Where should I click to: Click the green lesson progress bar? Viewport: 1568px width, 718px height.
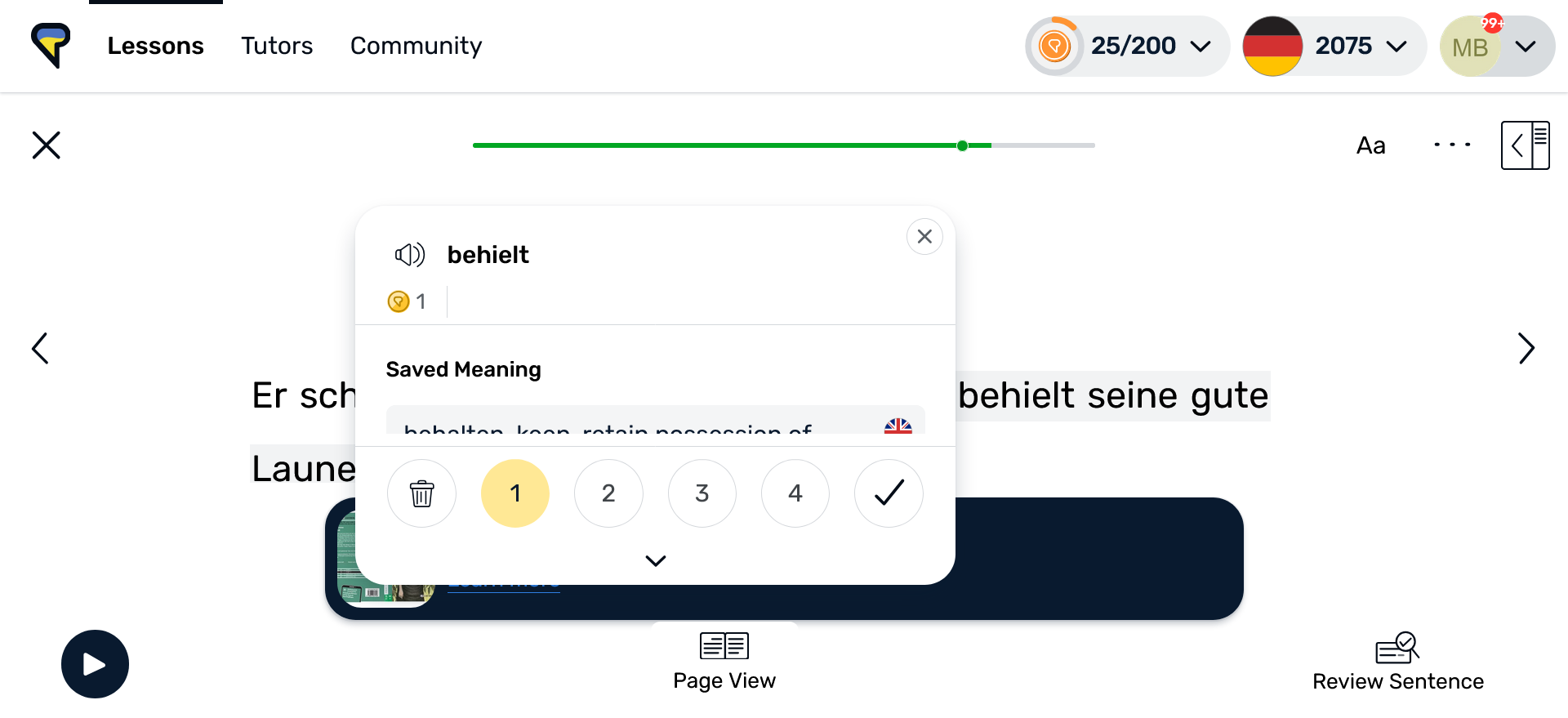[x=783, y=145]
